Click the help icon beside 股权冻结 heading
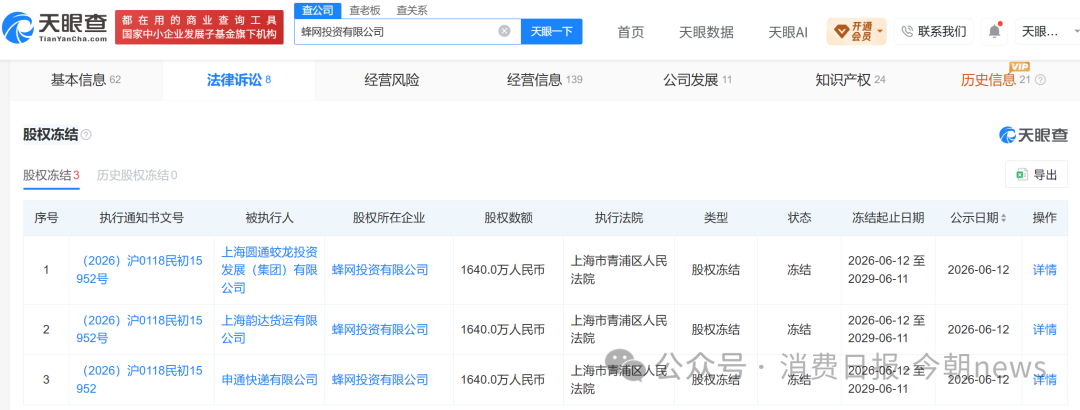The image size is (1080, 410). (86, 134)
